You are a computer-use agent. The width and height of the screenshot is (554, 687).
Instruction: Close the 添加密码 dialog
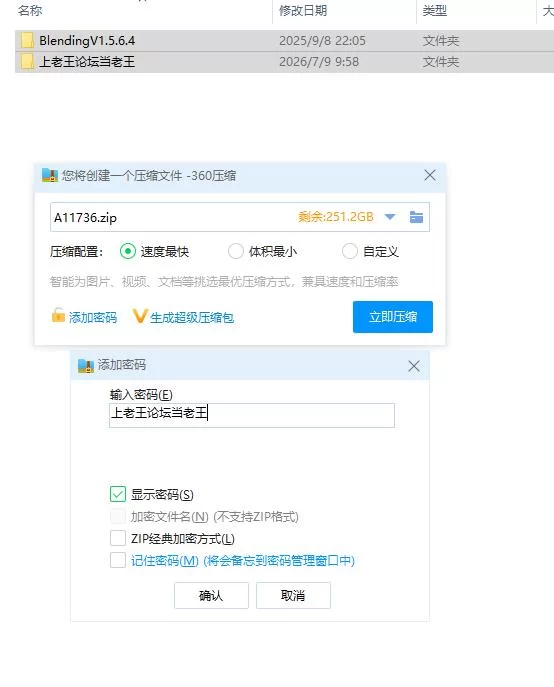pos(414,366)
